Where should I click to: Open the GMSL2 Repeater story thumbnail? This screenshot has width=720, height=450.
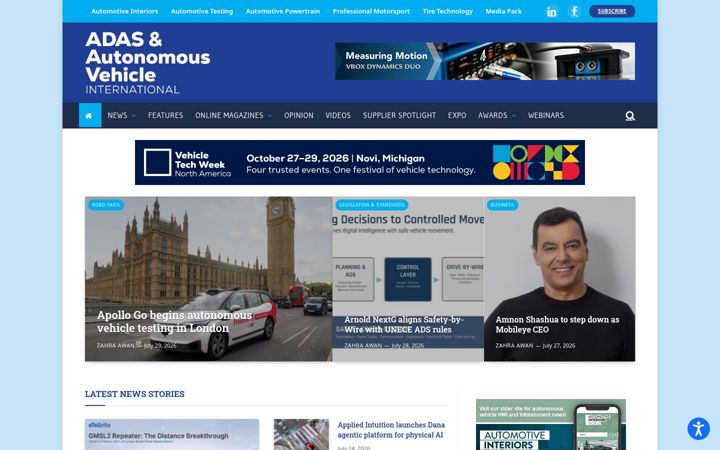coord(172,434)
